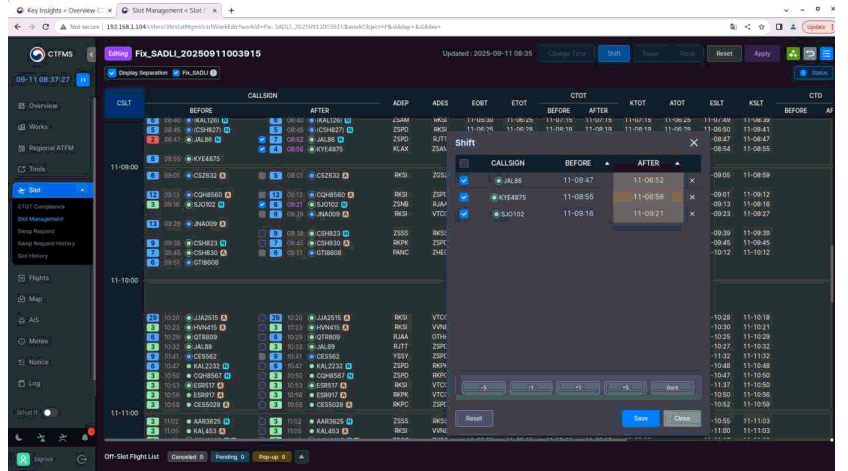Open Swap Request History submenu item

[x=46, y=243]
